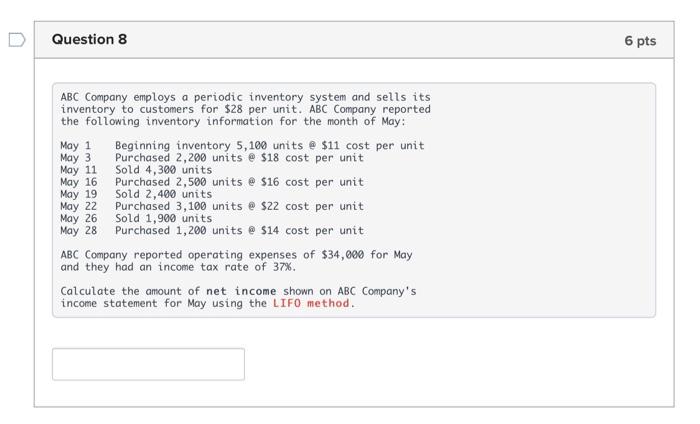Flag Question 8 with the bookmark icon

[17, 40]
